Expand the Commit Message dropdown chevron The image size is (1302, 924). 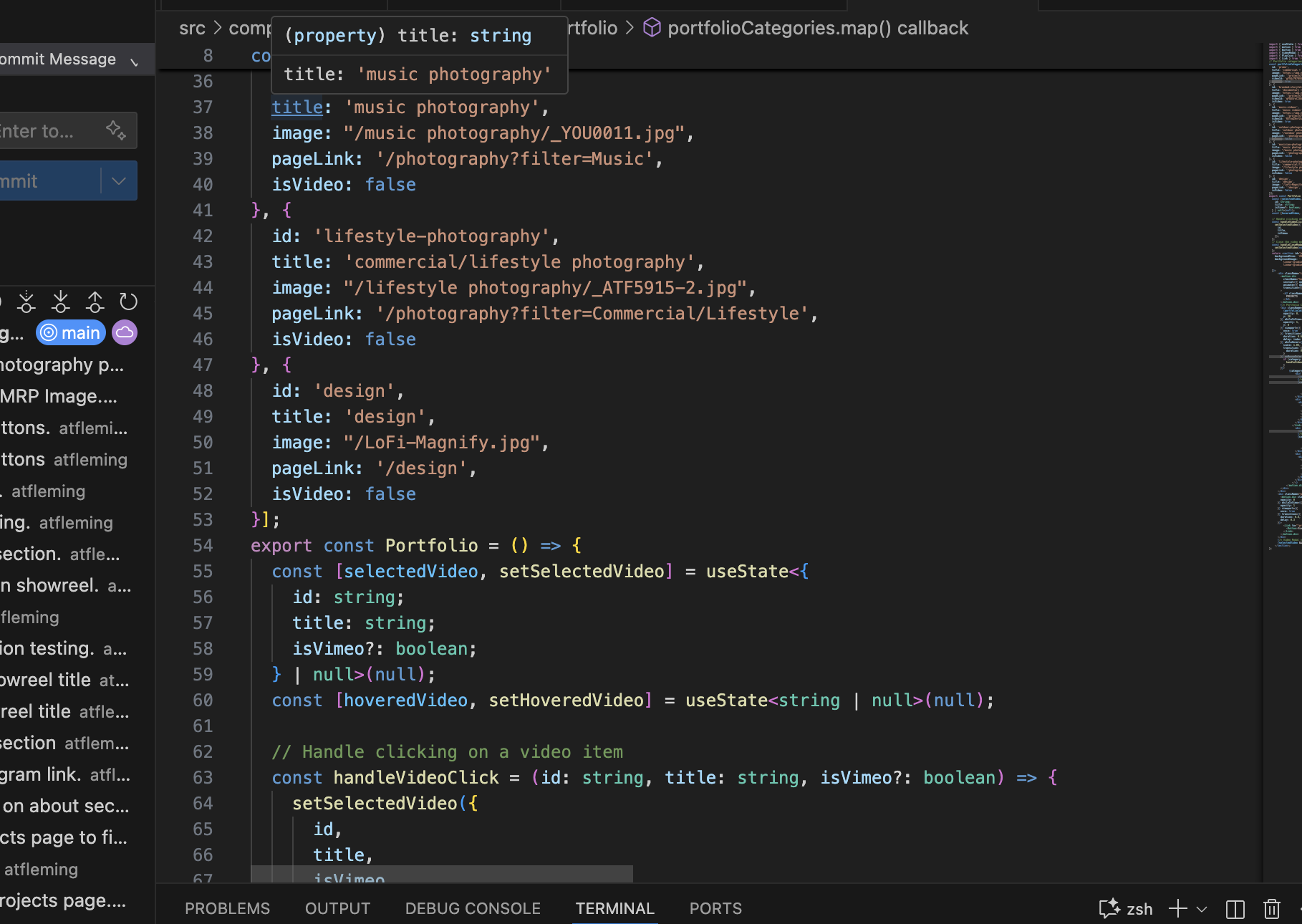(134, 62)
